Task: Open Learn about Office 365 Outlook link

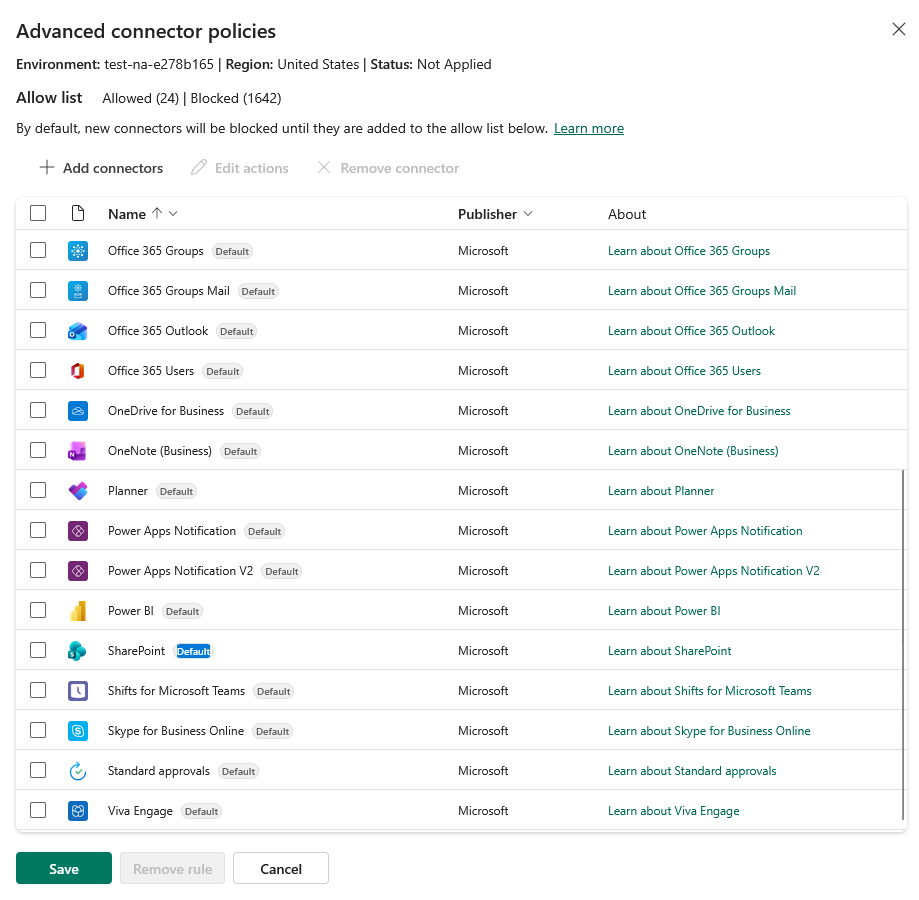Action: click(x=691, y=331)
